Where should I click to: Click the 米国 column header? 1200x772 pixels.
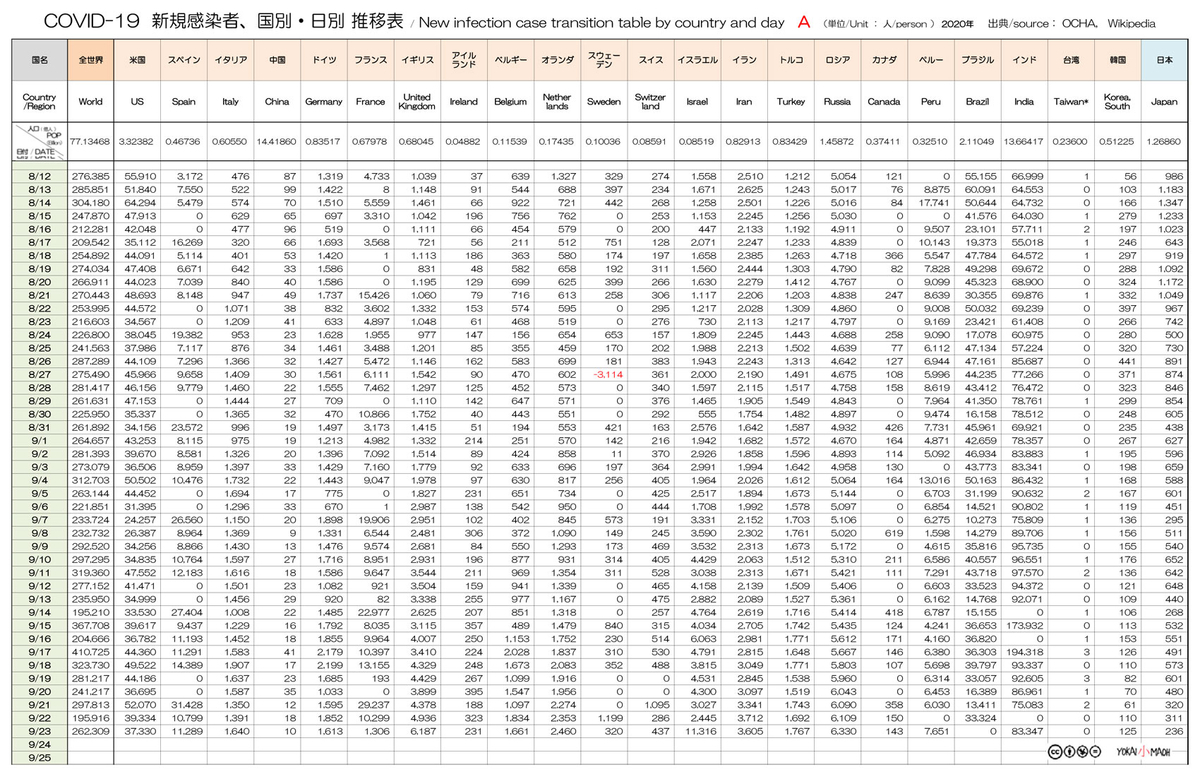(138, 59)
